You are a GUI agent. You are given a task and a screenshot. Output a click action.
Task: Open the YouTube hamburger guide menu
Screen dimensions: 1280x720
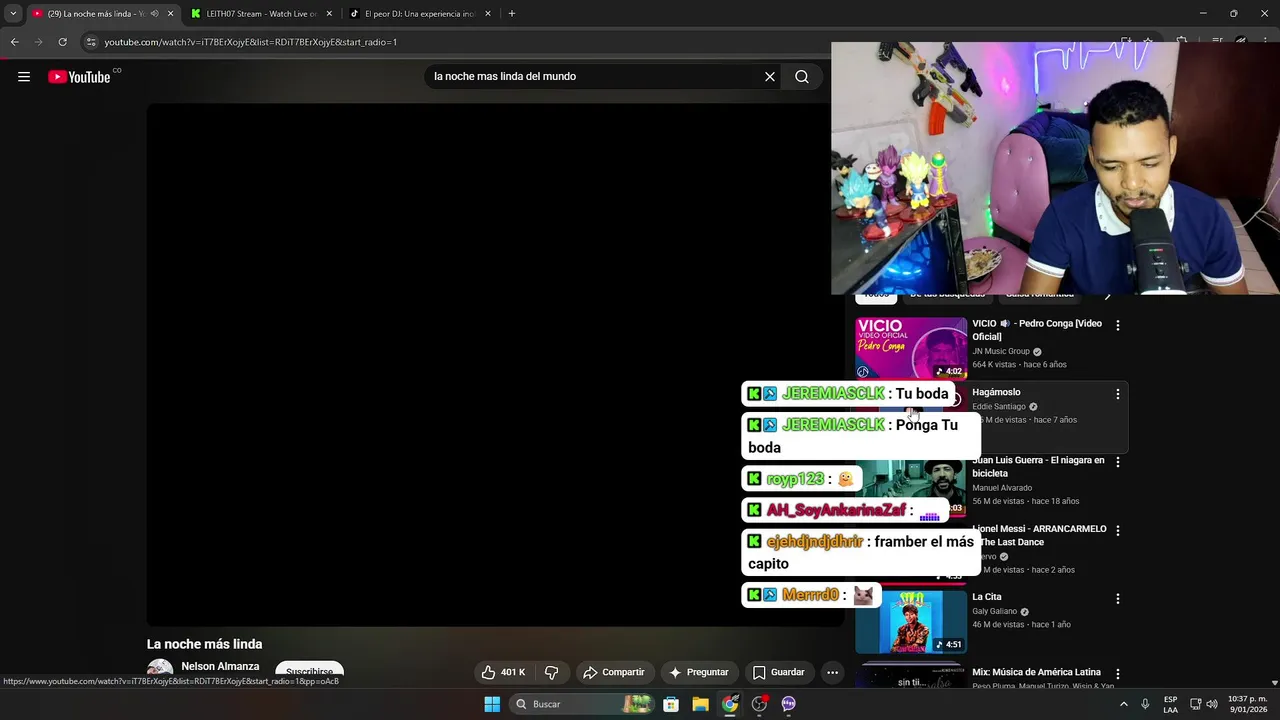click(24, 77)
